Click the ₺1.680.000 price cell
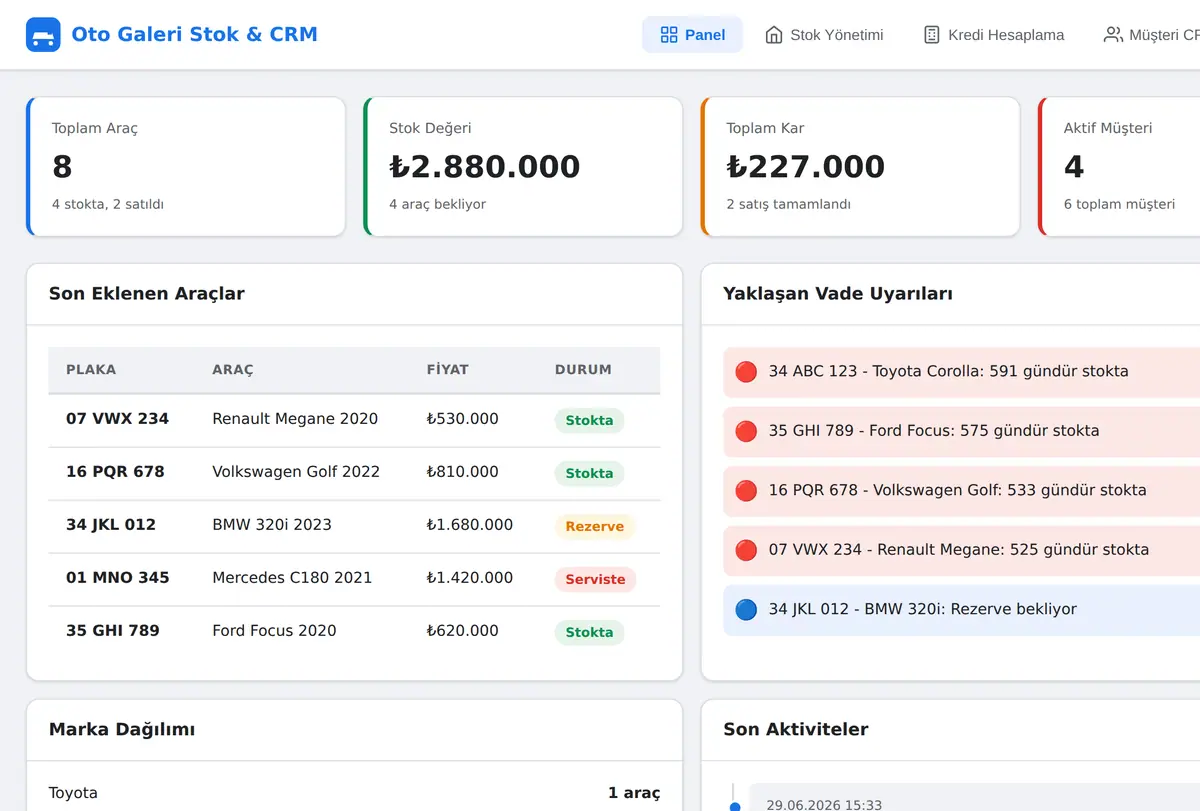Image resolution: width=1200 pixels, height=811 pixels. coord(470,525)
